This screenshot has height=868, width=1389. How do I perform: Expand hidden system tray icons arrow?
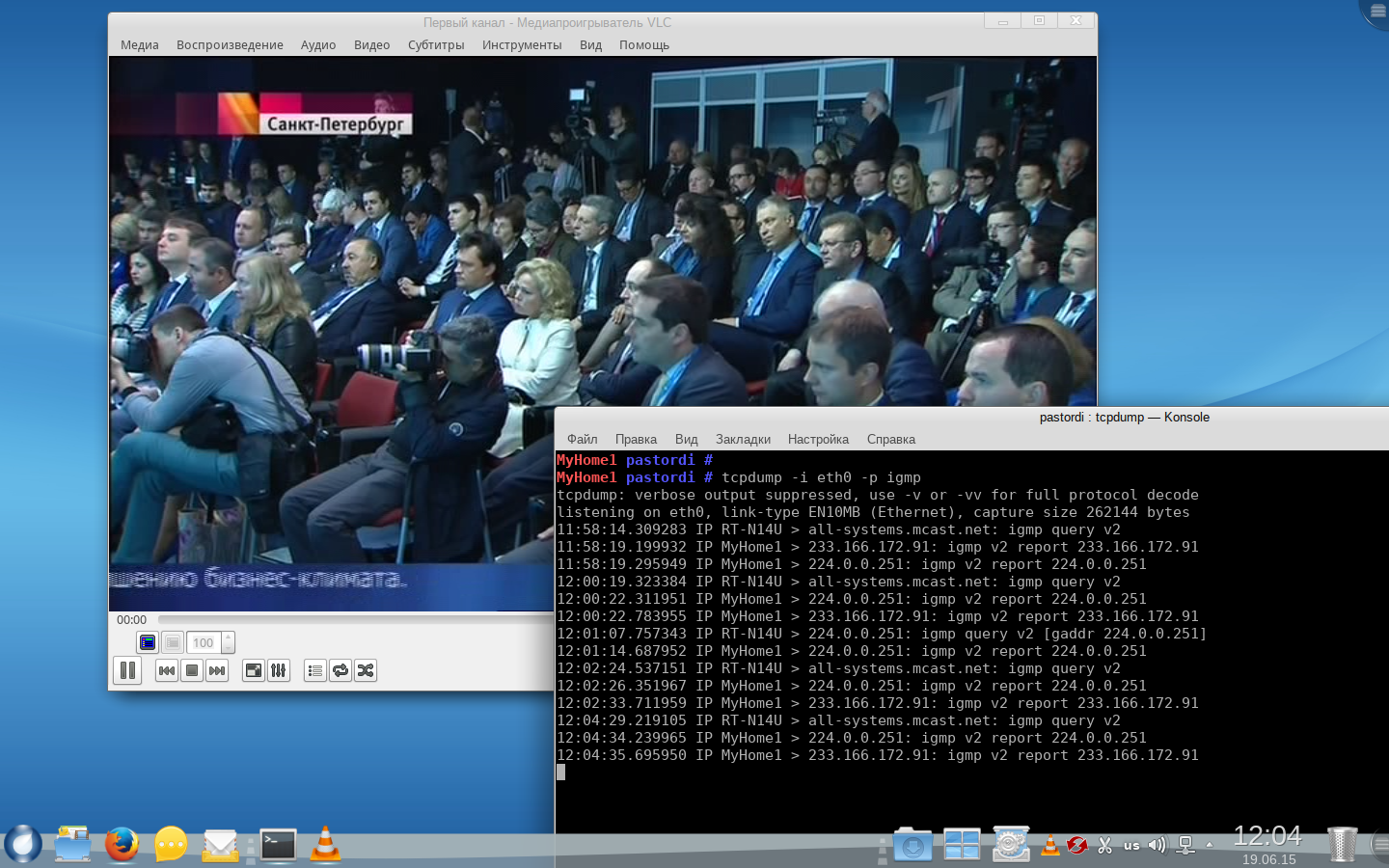coord(1210,846)
